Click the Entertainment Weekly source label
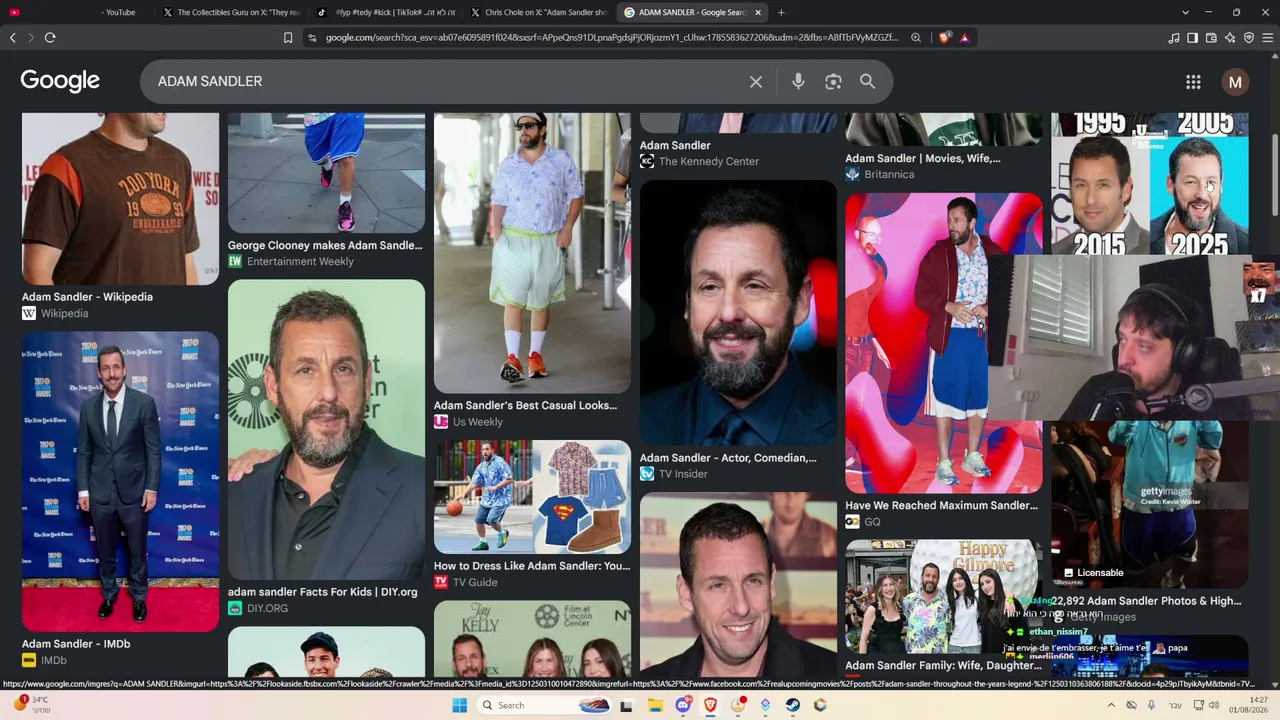Image resolution: width=1280 pixels, height=720 pixels. tap(300, 261)
